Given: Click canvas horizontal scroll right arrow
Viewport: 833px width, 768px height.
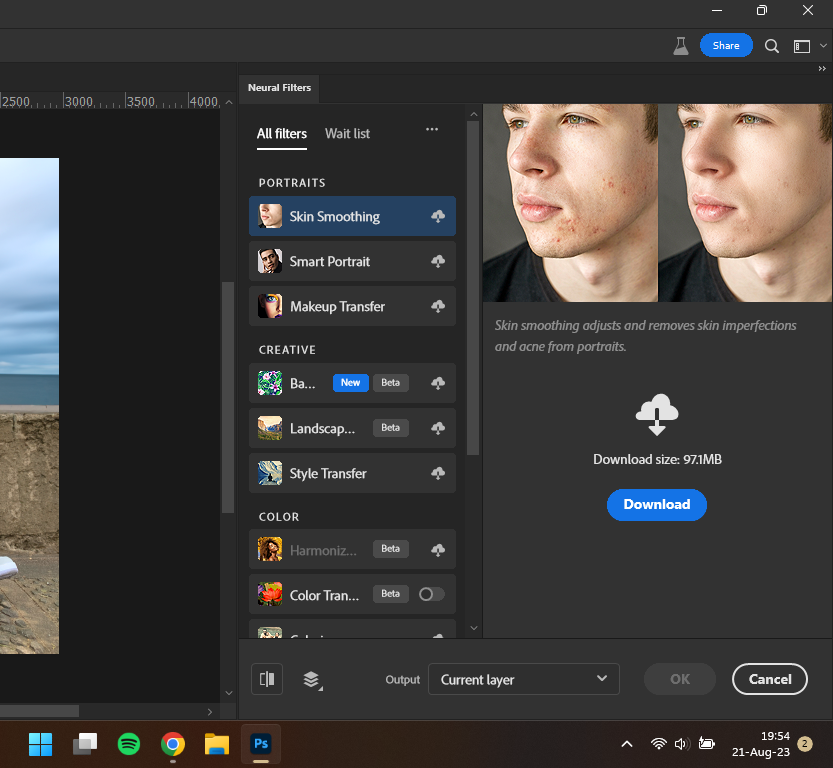Looking at the screenshot, I should click(210, 712).
